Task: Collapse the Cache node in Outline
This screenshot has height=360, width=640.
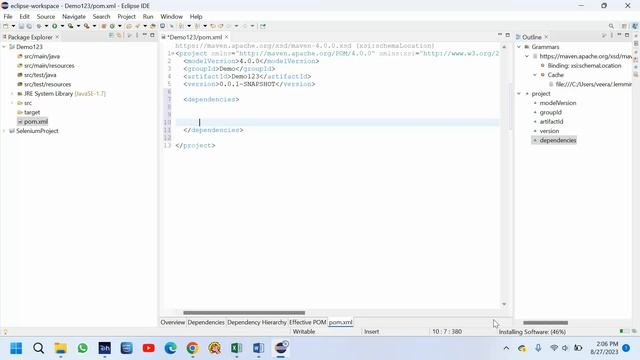Action: (535, 75)
